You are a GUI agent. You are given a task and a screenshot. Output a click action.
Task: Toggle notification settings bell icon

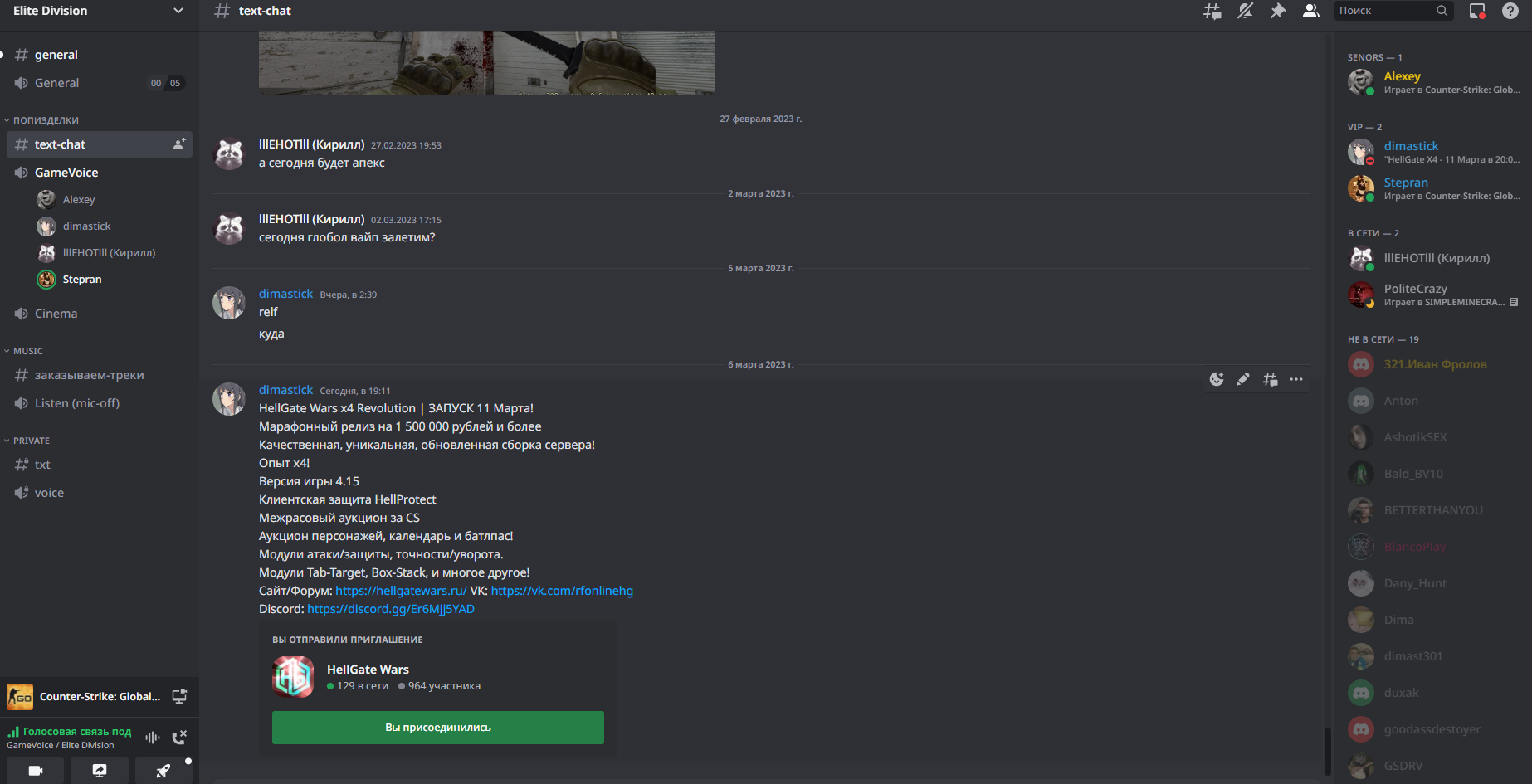(x=1245, y=11)
